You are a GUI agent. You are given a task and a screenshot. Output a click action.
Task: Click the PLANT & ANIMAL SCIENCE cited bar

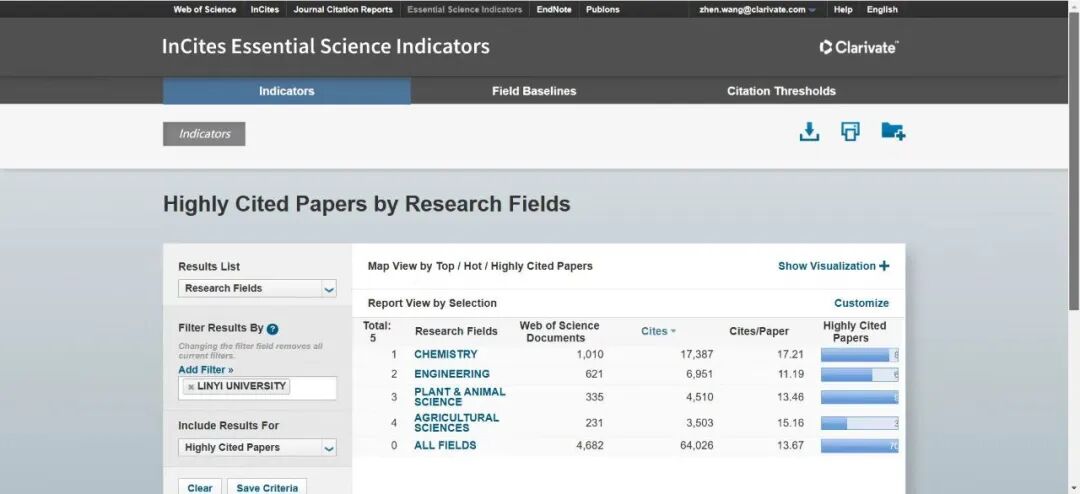point(860,398)
